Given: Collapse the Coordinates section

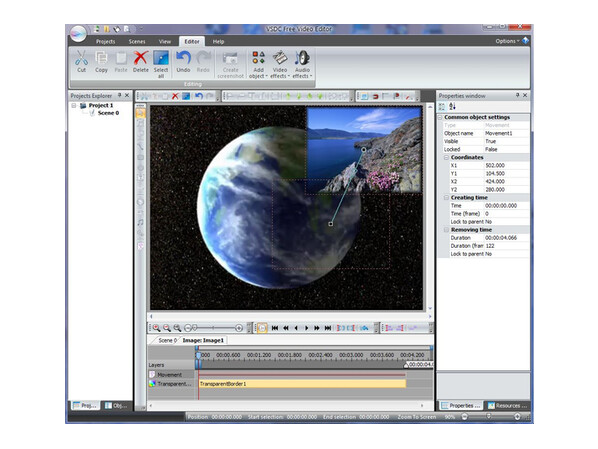Looking at the screenshot, I should pos(446,158).
